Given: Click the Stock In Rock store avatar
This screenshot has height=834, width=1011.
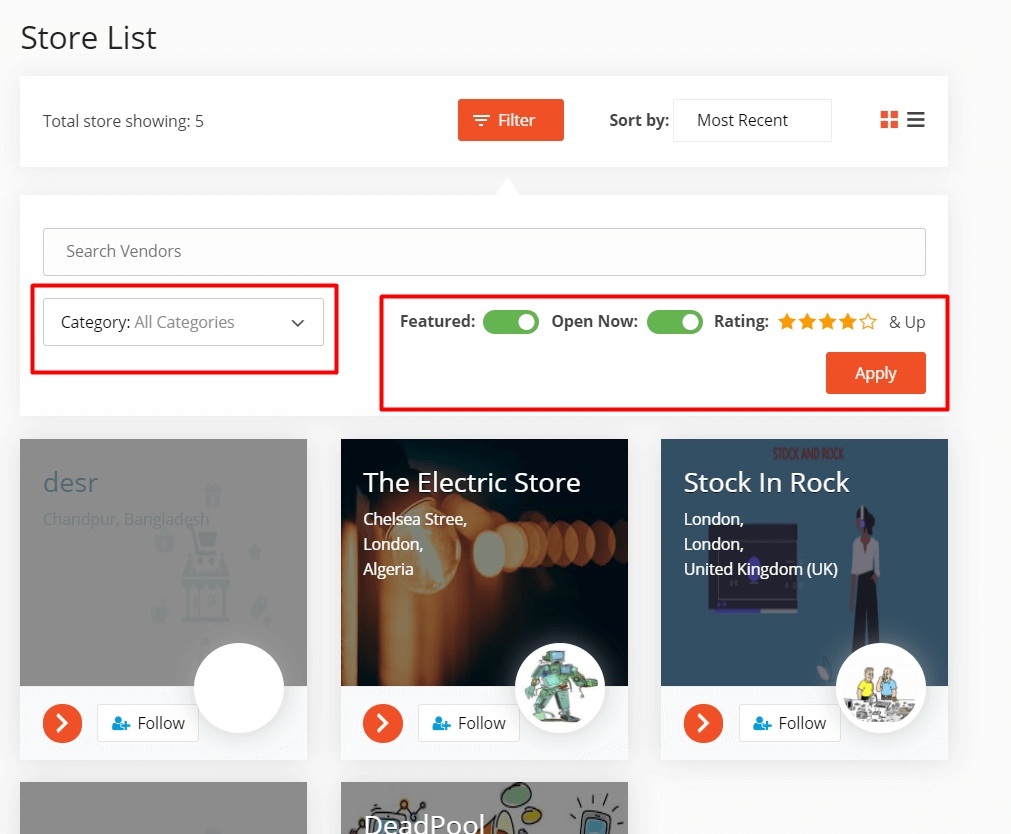Looking at the screenshot, I should pyautogui.click(x=881, y=688).
